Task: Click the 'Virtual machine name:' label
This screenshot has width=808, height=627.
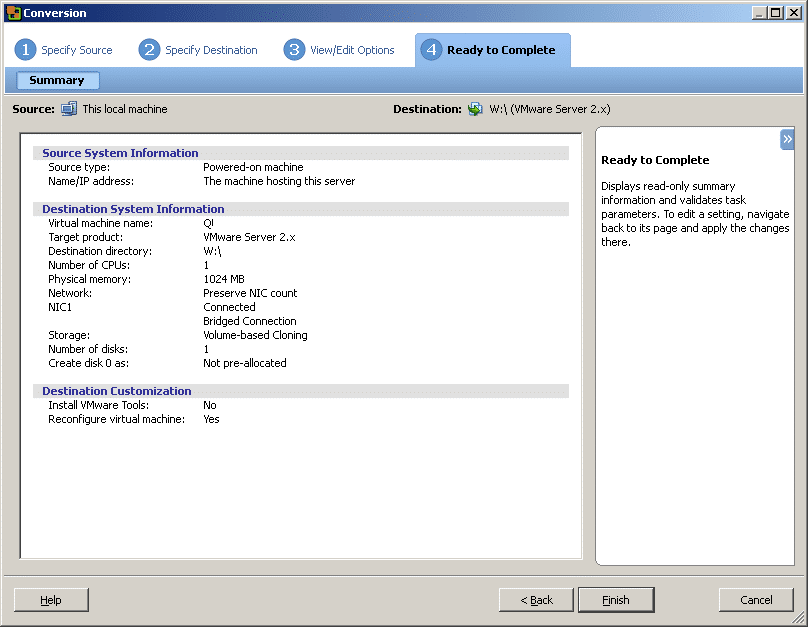Action: 100,223
